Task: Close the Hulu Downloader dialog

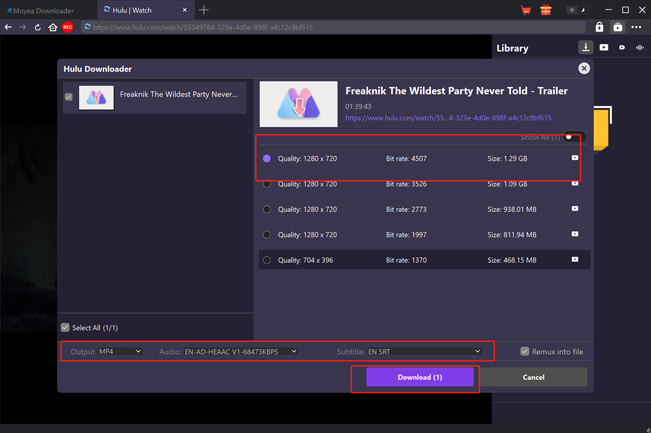Action: click(584, 68)
